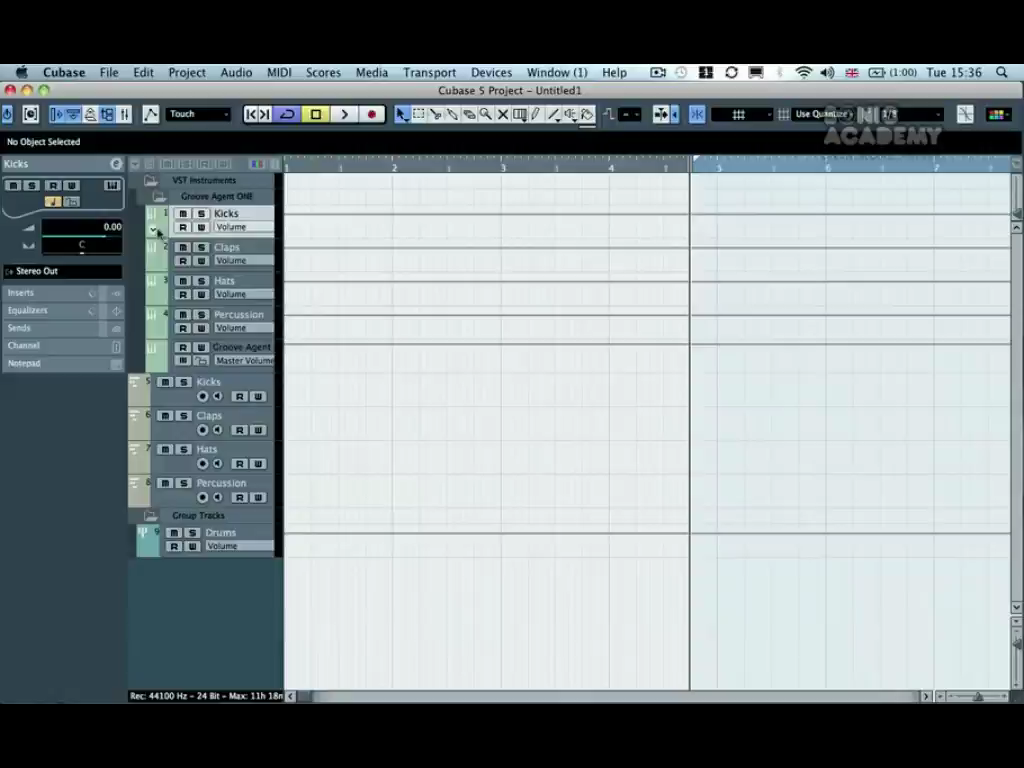The width and height of the screenshot is (1024, 768).
Task: Open the Kicks Volume automation parameter dropdown
Action: (x=244, y=227)
